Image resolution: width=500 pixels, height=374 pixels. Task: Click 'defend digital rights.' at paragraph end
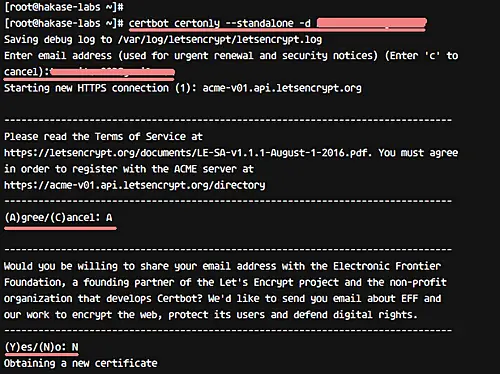coord(355,315)
